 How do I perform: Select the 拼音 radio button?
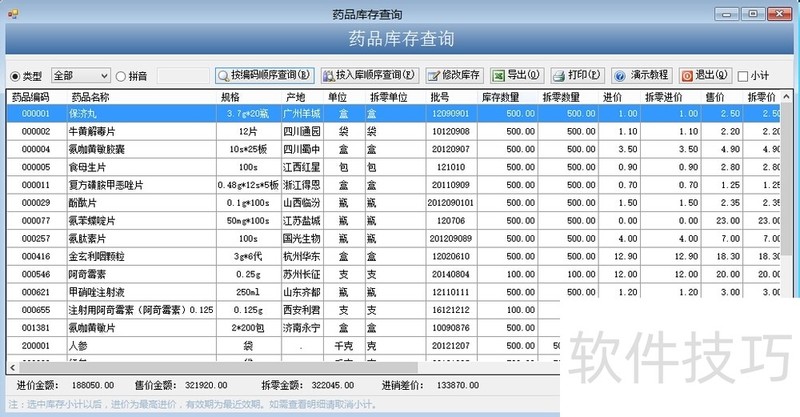tap(121, 76)
